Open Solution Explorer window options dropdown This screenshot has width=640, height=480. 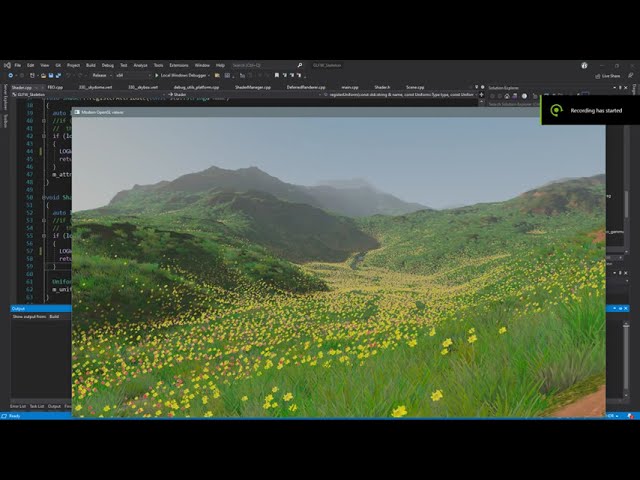point(615,88)
